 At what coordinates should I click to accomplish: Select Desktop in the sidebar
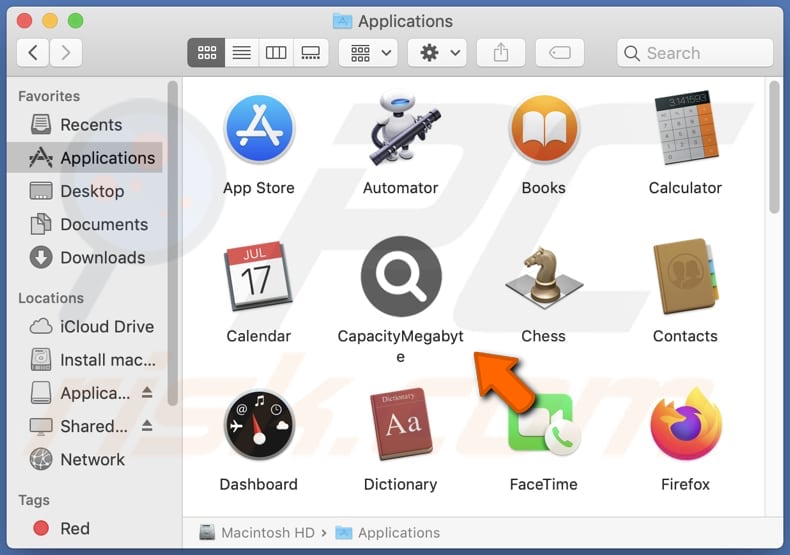pyautogui.click(x=86, y=191)
